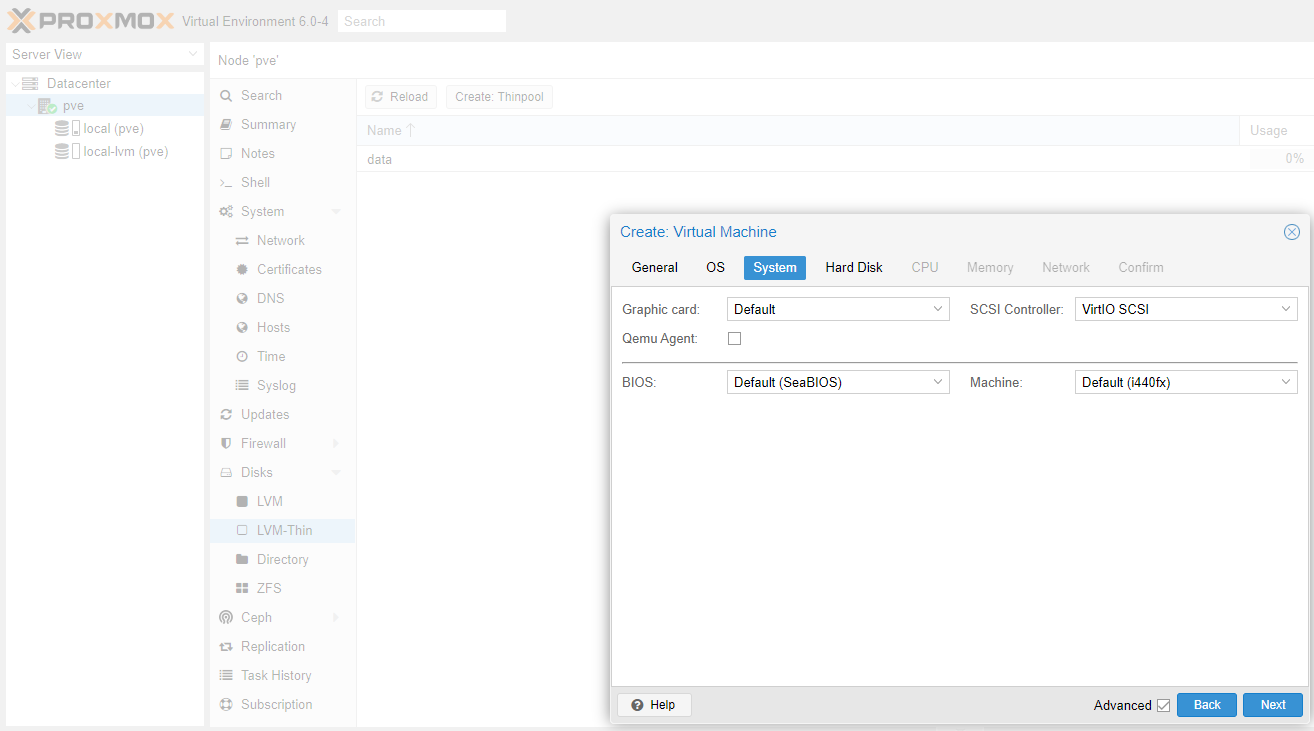The image size is (1314, 731).
Task: Expand the Firewall submenu arrow
Action: click(x=336, y=444)
